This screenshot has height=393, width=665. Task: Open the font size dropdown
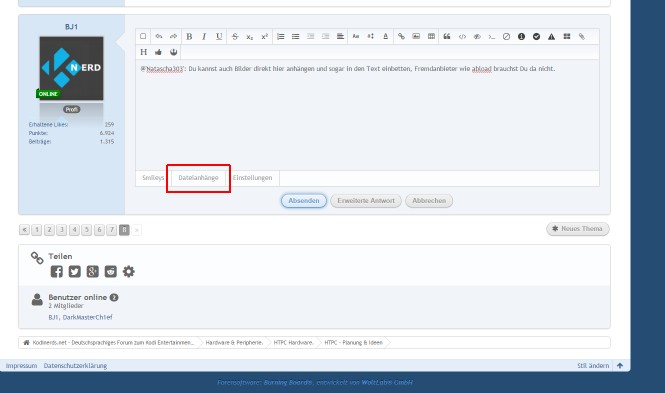[x=370, y=36]
